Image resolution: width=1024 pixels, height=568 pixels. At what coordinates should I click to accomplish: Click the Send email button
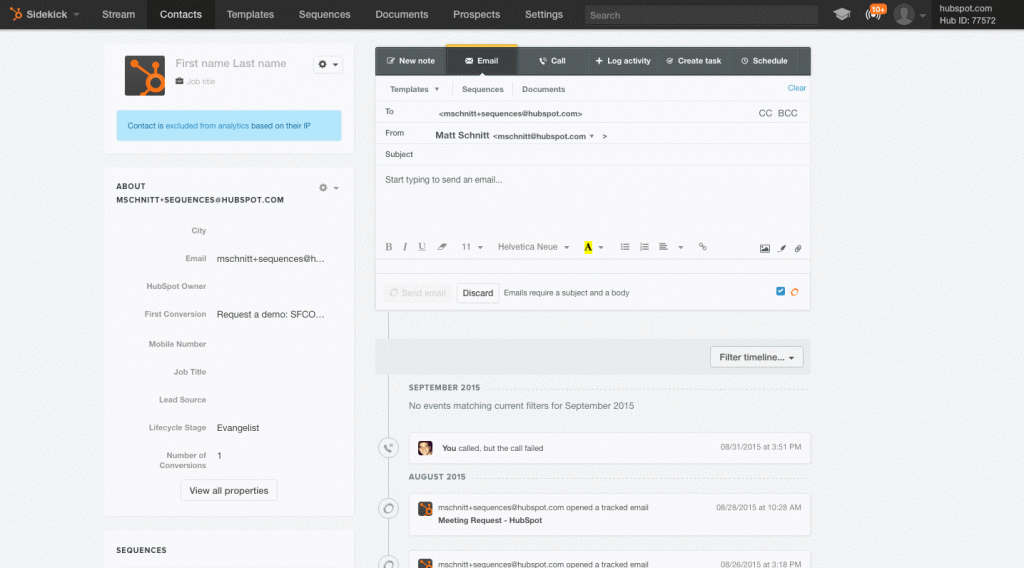point(417,293)
